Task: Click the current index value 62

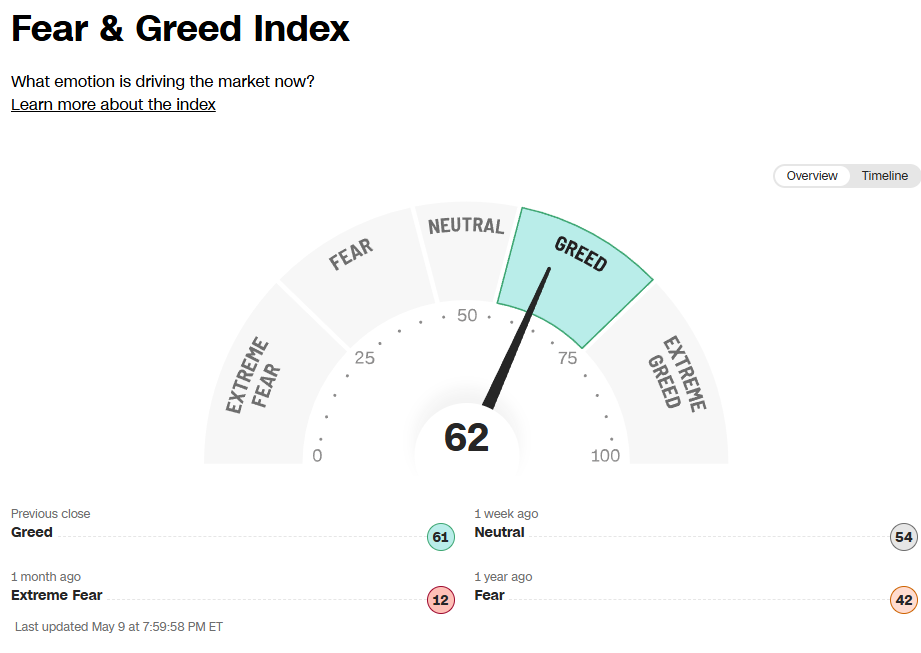Action: (466, 438)
